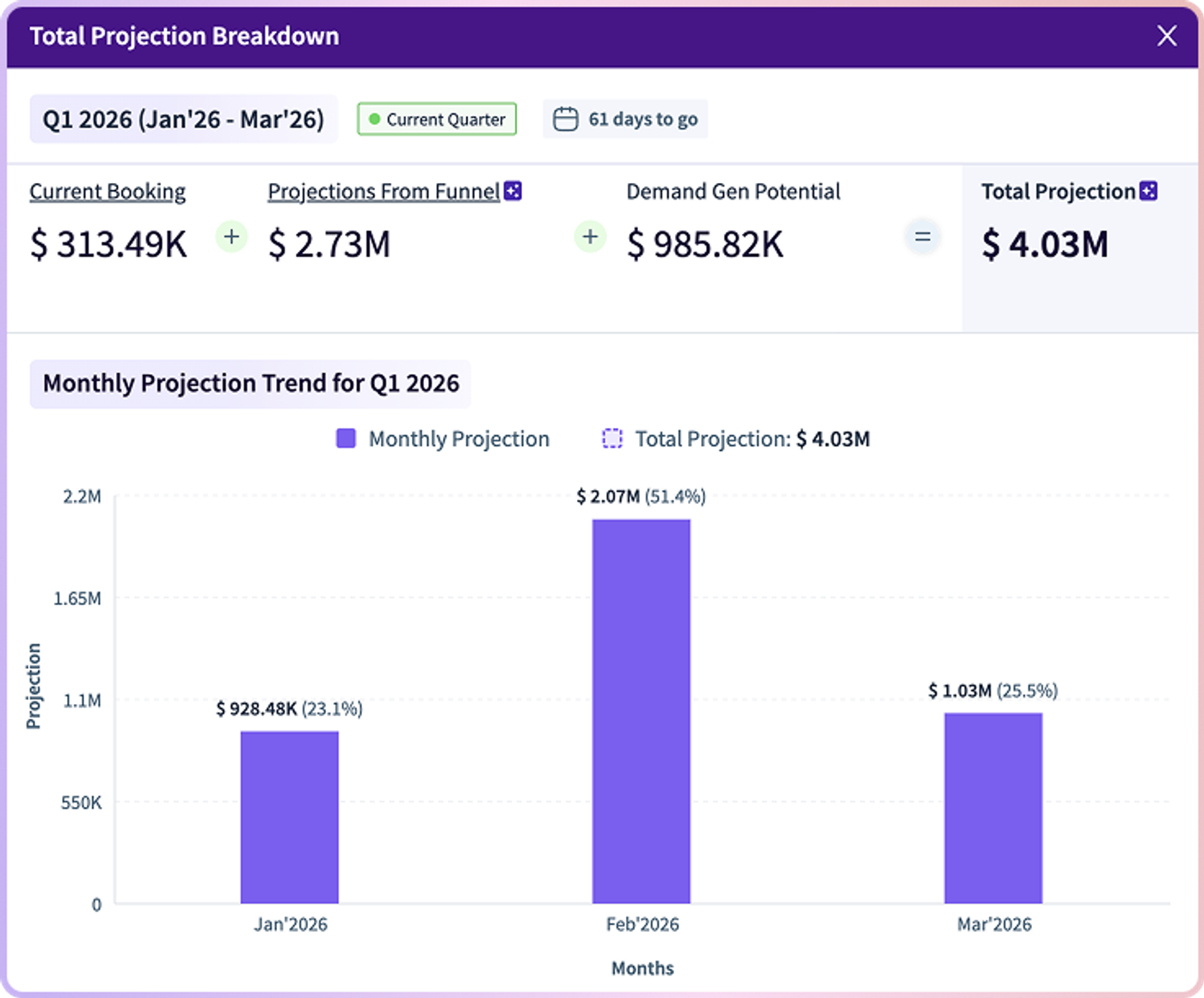Screen dimensions: 1204x998
Task: Click the first plus icon after Current Booking
Action: tap(231, 236)
